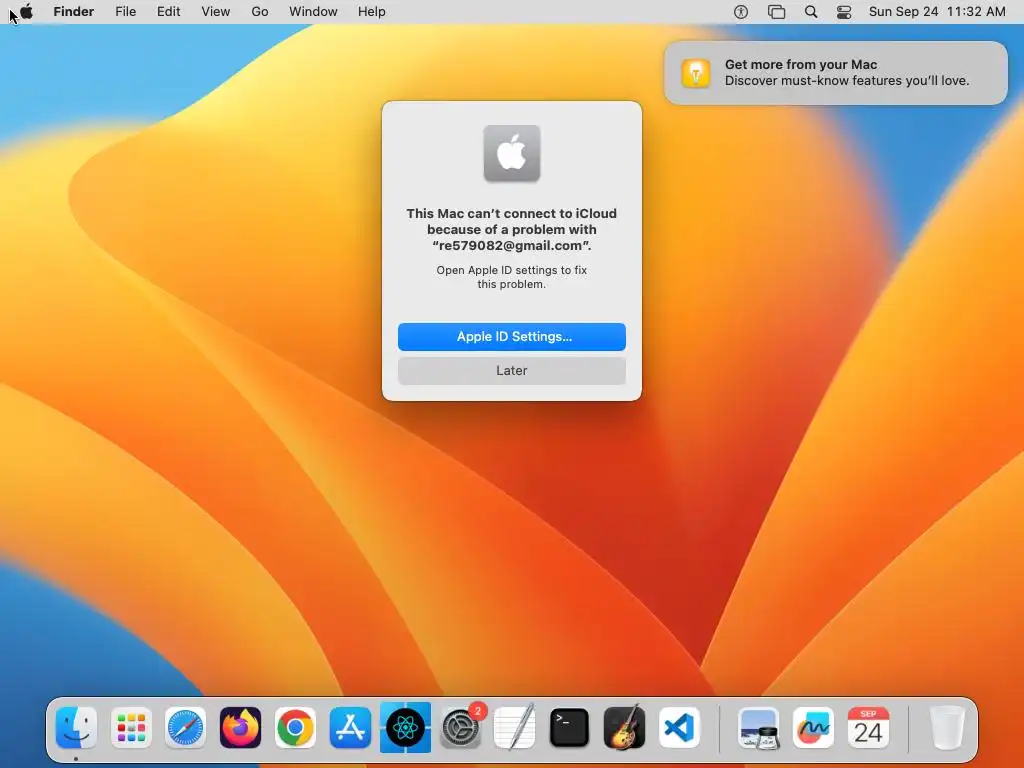Open the Help menu

tap(372, 11)
